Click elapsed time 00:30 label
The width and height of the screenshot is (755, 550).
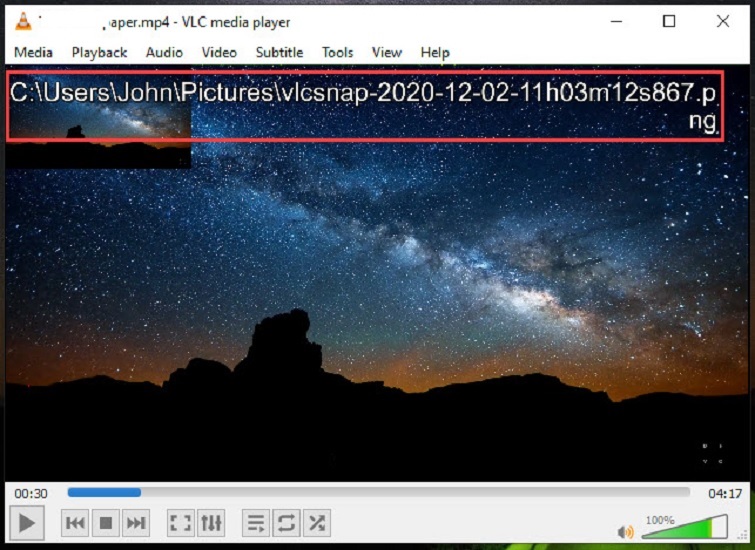pyautogui.click(x=31, y=494)
